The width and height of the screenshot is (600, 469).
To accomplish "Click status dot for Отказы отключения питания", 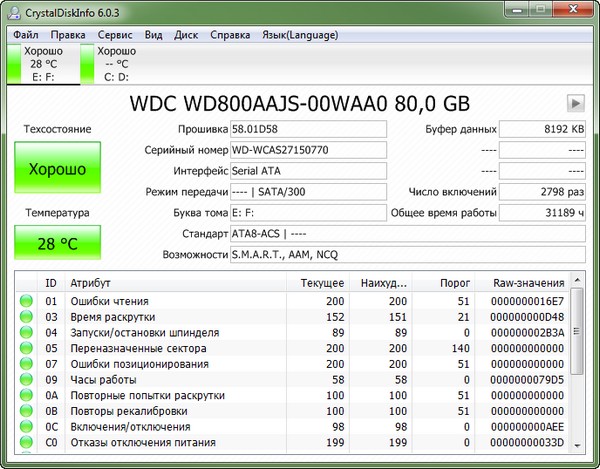I will point(26,443).
